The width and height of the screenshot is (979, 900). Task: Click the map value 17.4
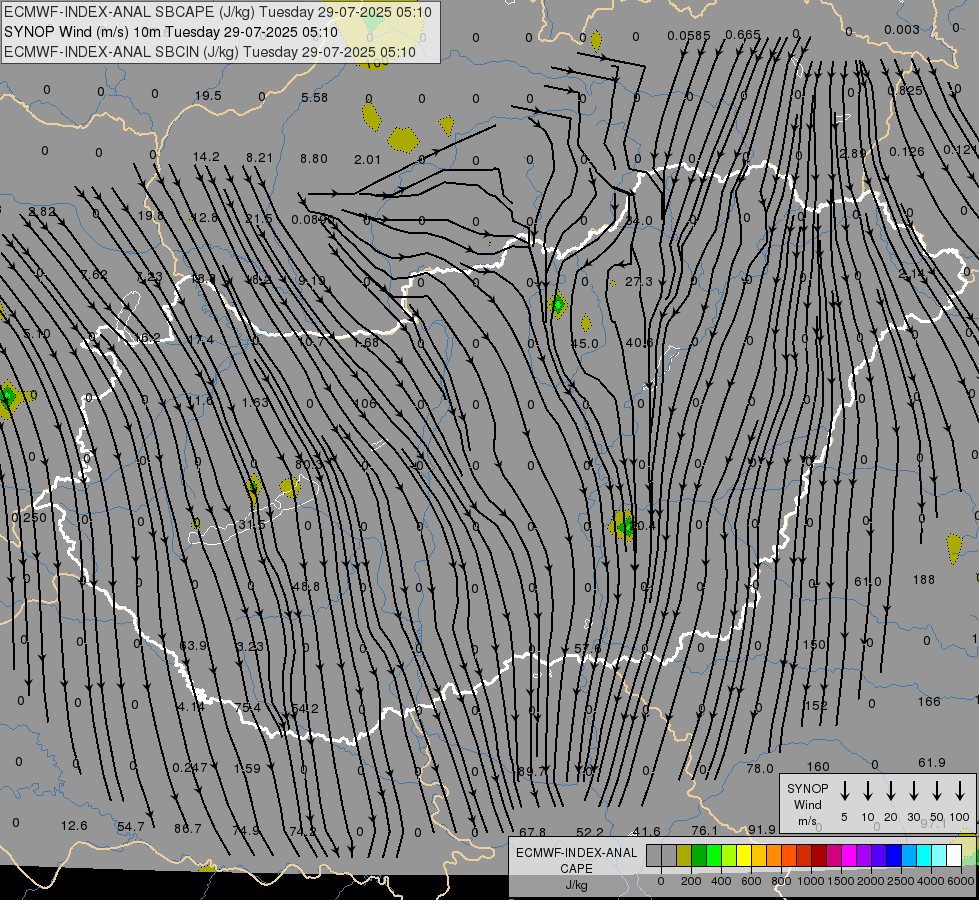pos(200,340)
